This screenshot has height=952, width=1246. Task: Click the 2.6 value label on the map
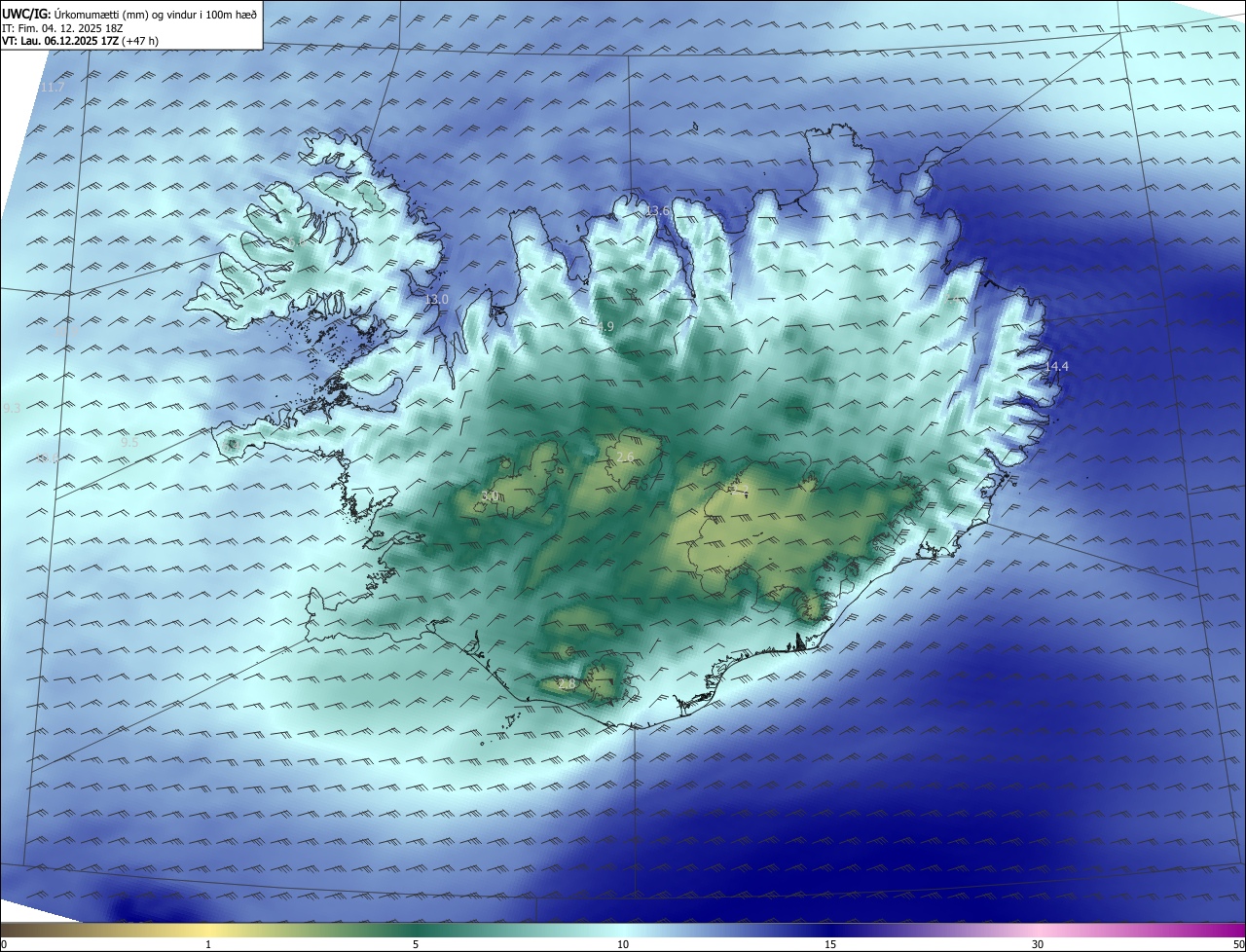(625, 458)
